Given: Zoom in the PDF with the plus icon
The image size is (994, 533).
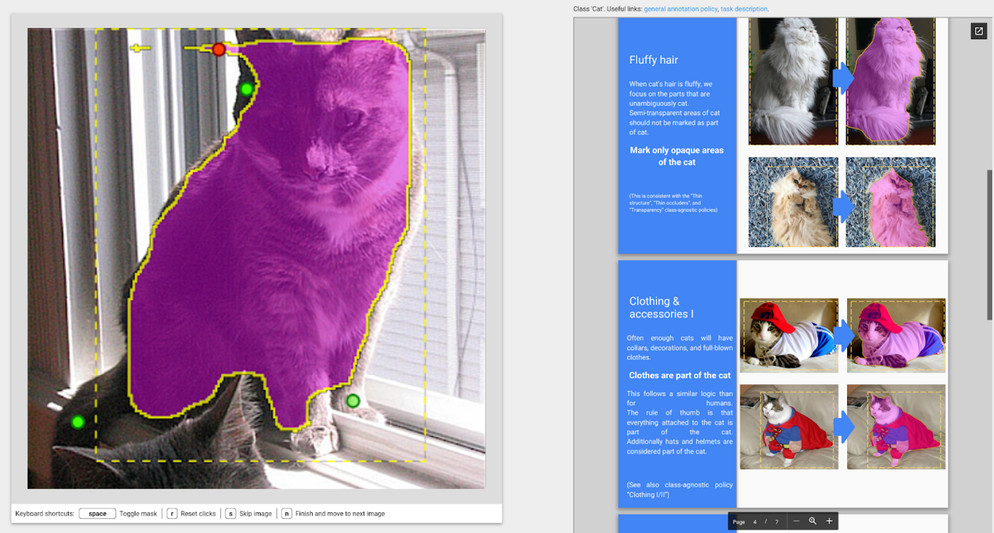Looking at the screenshot, I should [x=829, y=521].
